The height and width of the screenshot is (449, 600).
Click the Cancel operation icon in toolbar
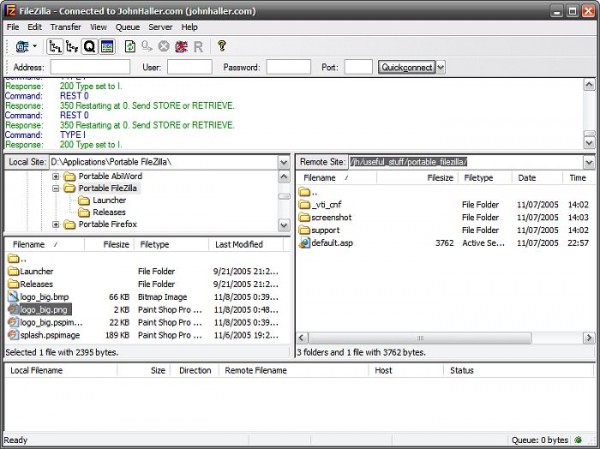pos(164,46)
